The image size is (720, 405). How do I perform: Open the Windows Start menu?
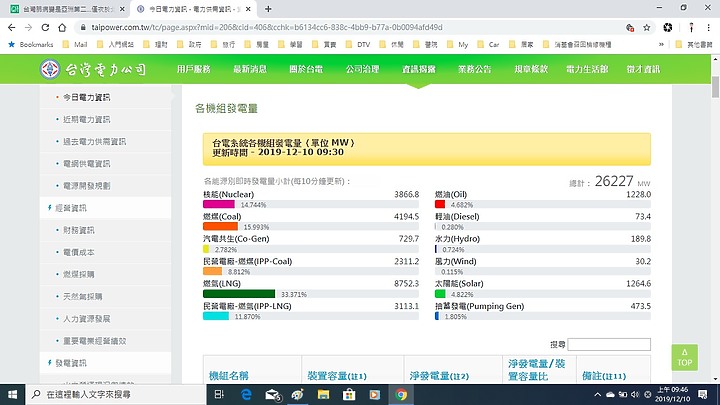click(x=12, y=394)
